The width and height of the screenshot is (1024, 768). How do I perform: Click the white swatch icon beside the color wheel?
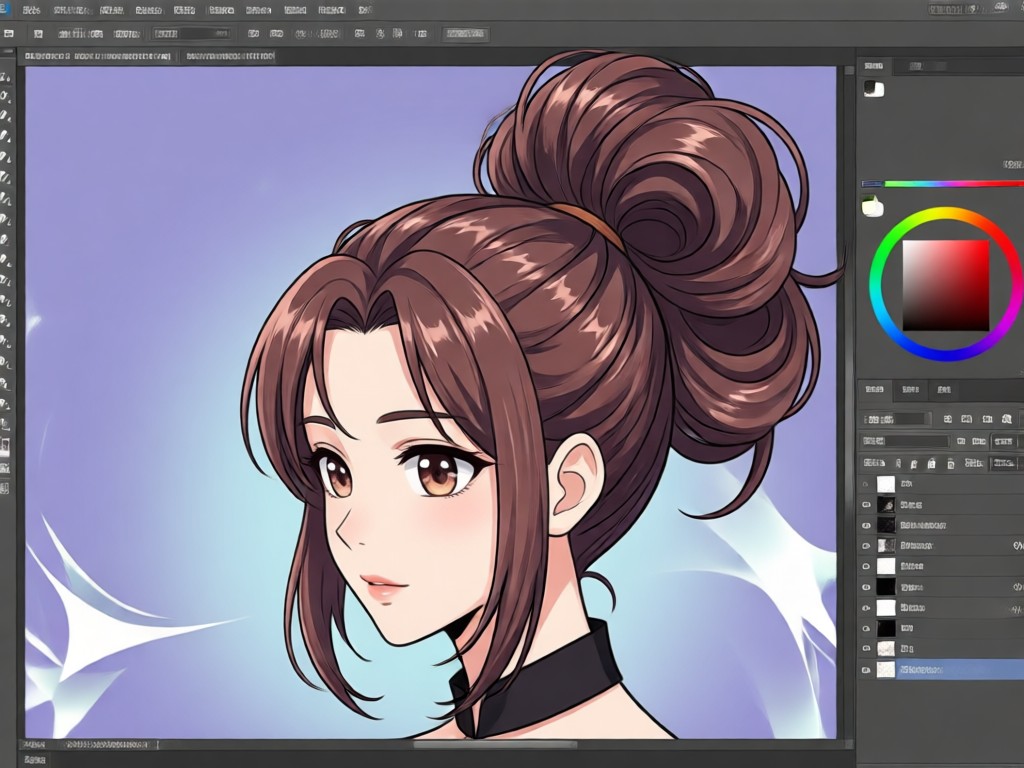(x=872, y=207)
